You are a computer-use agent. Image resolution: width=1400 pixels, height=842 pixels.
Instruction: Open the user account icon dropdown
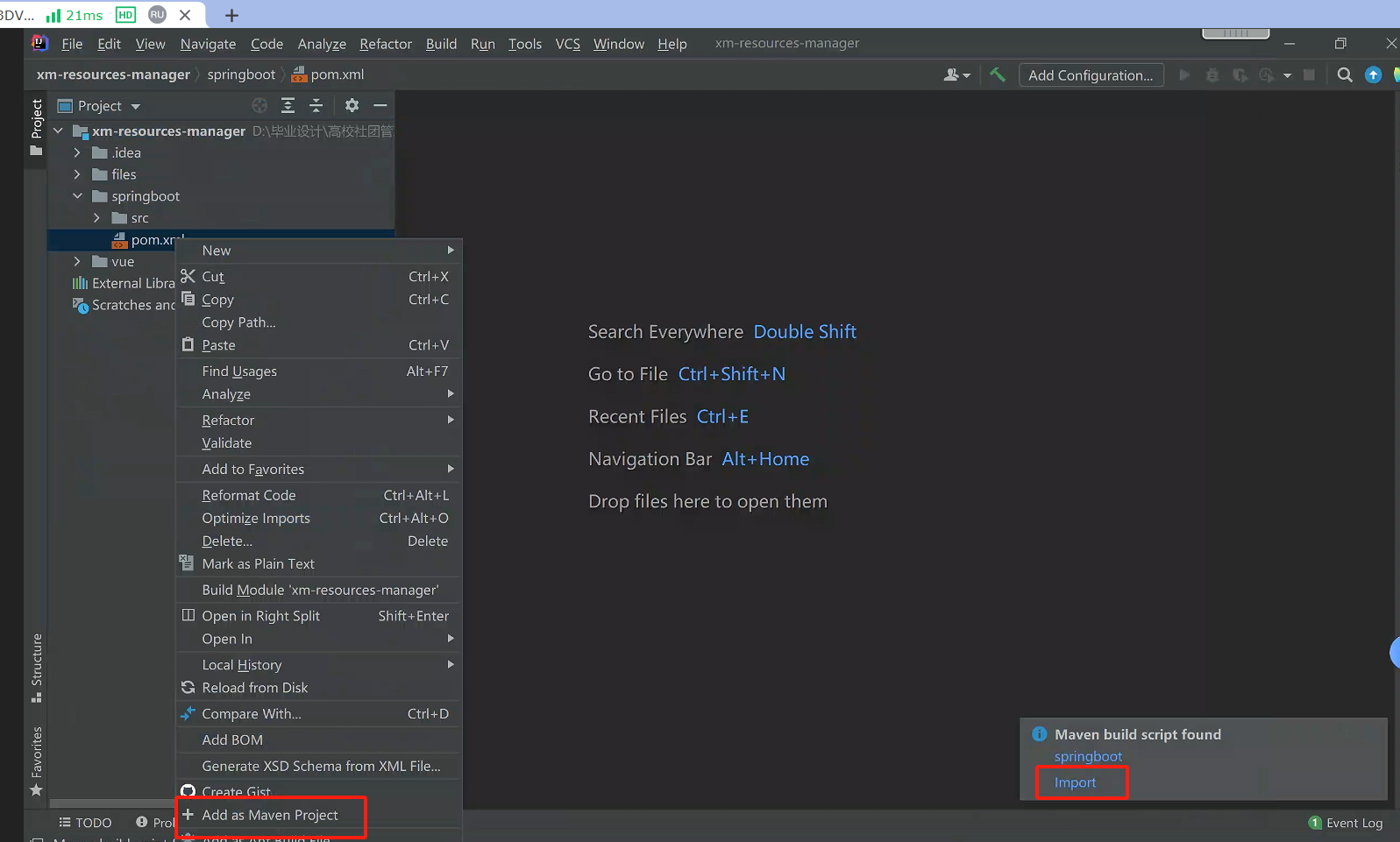[x=956, y=75]
